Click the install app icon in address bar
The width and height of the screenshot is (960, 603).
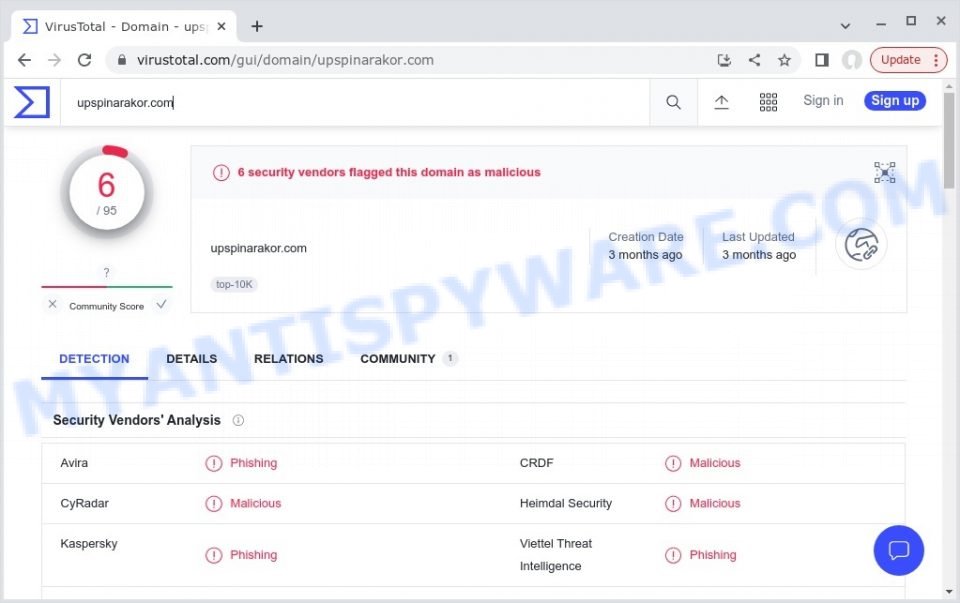coord(724,60)
